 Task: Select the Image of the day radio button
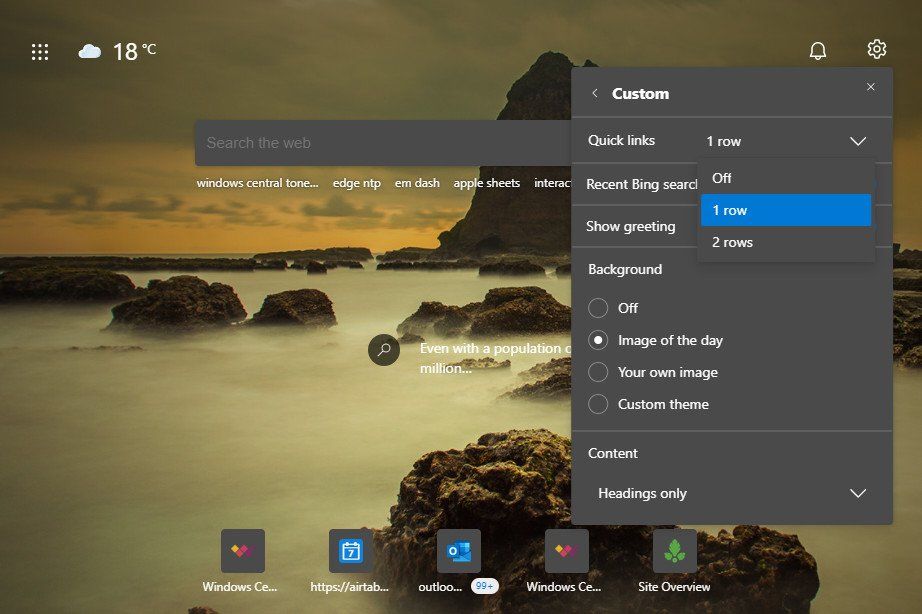point(598,340)
